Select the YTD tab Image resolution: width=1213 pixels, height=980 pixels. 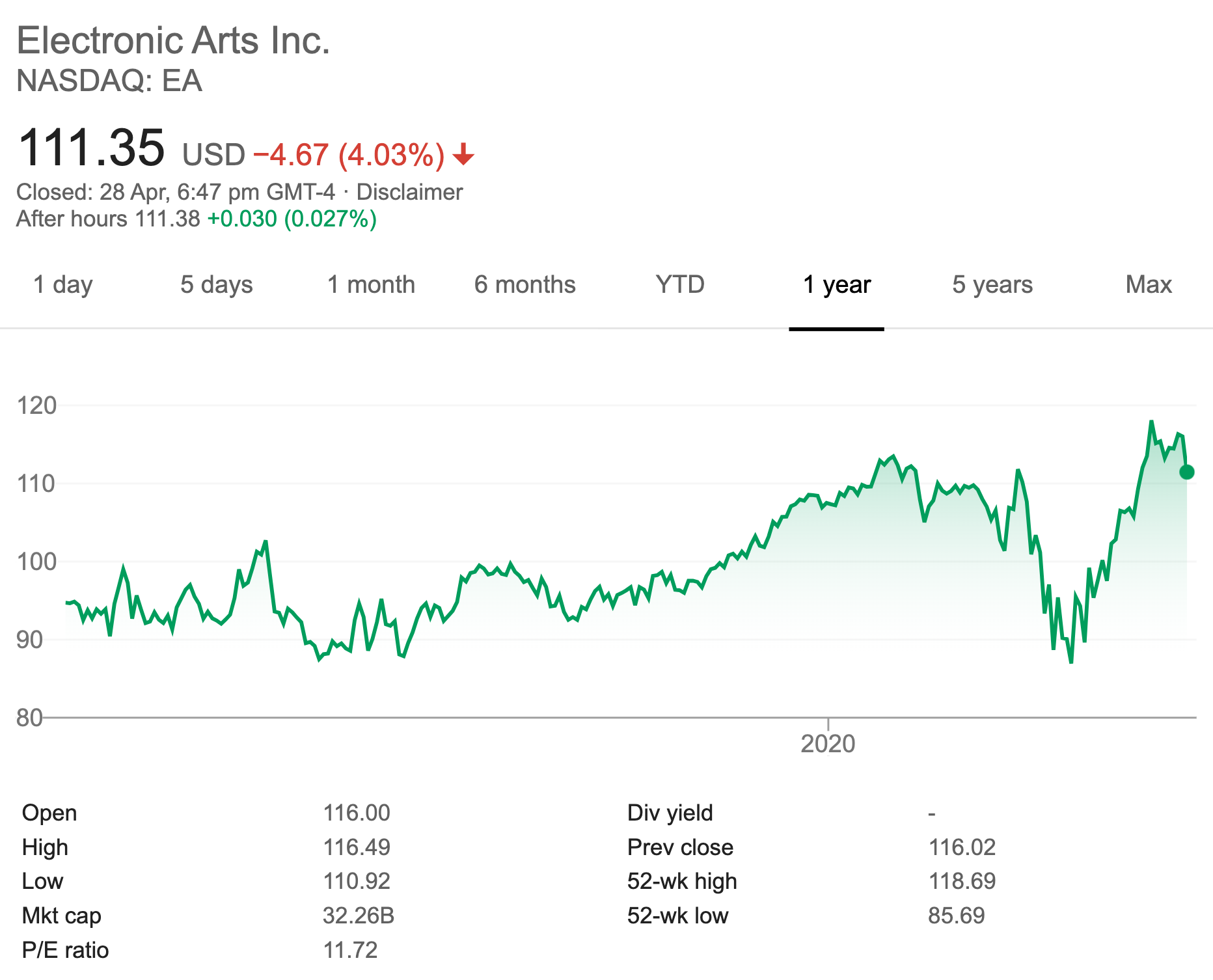679,285
